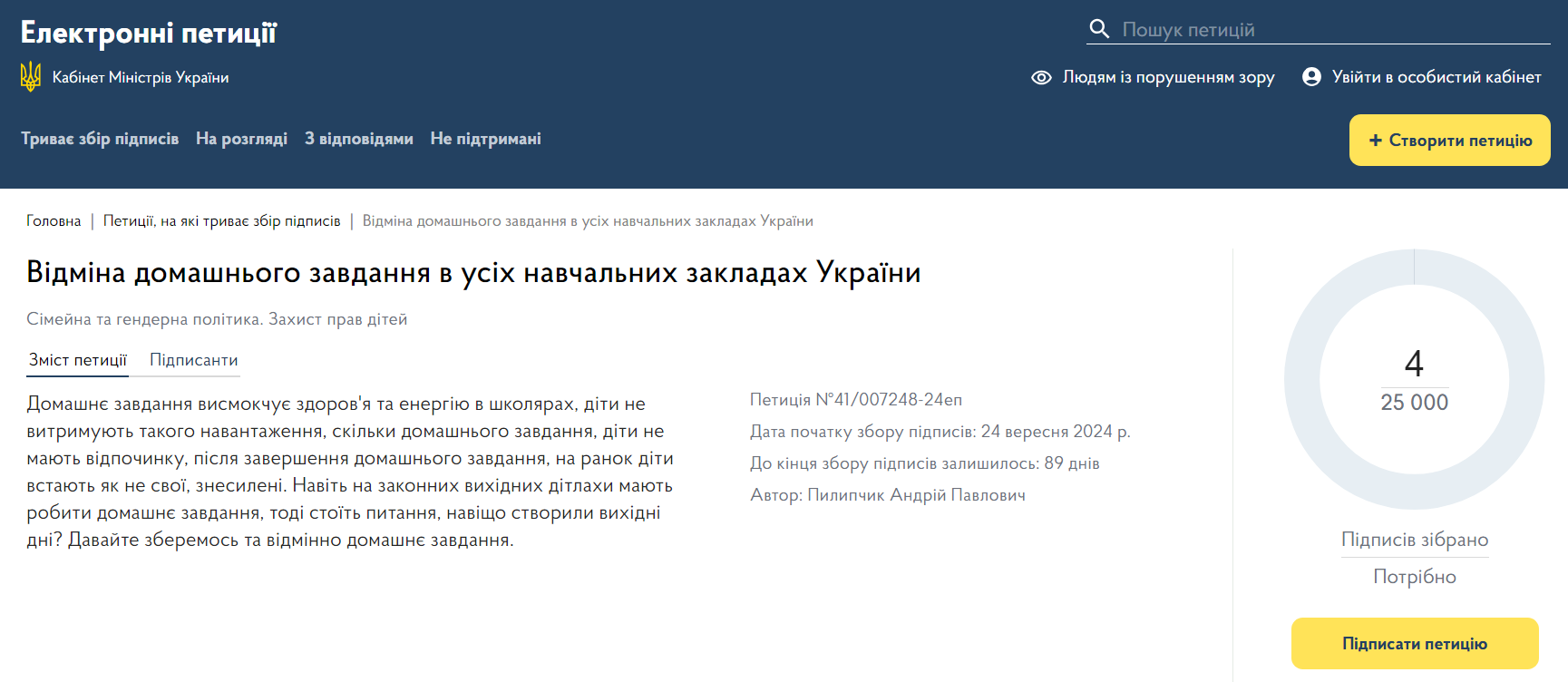1568x682 pixels.
Task: Open З відповідями petitions list
Action: point(358,139)
